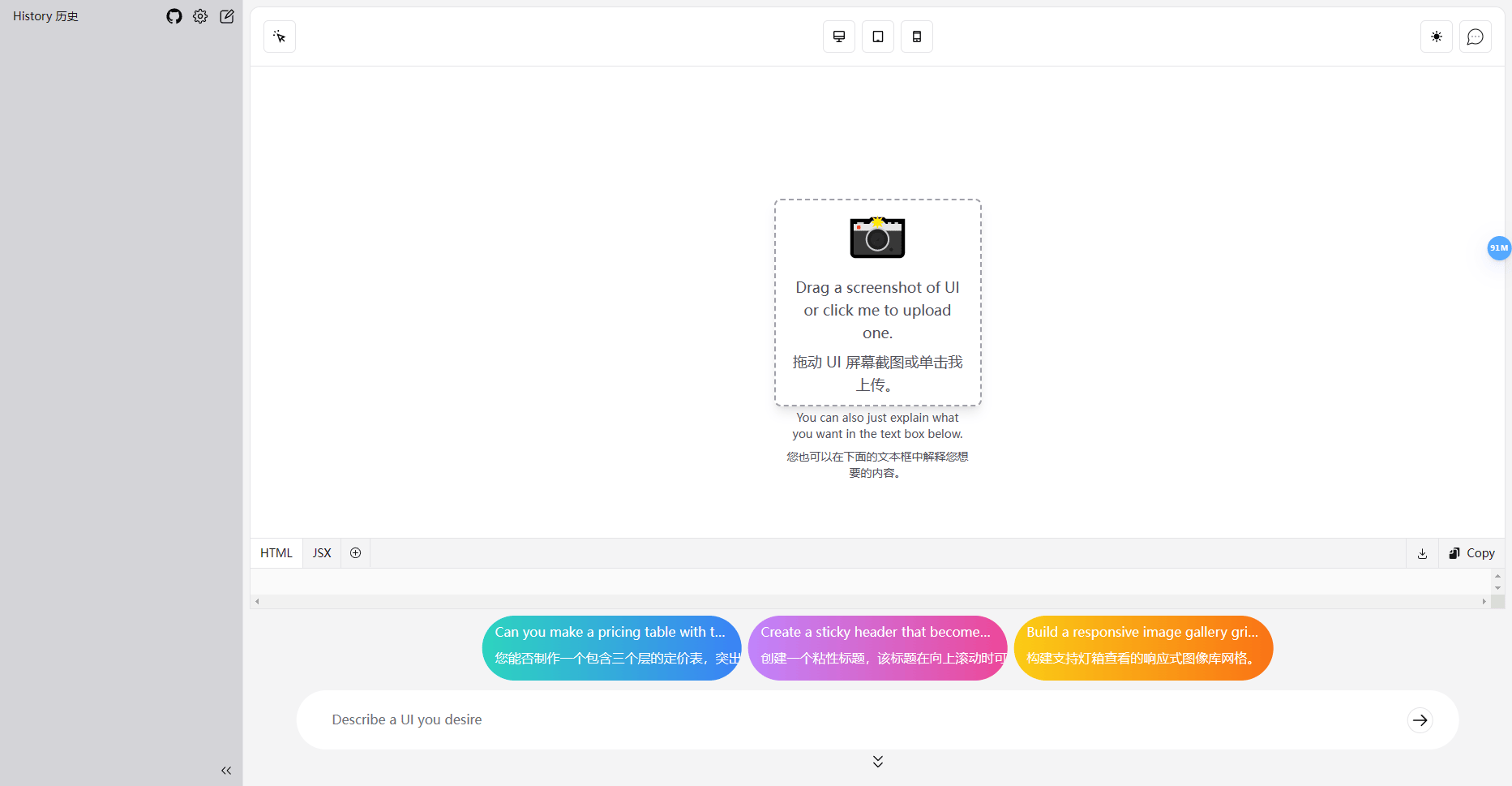Toggle light mode with the sun icon
1512x786 pixels.
(1437, 37)
